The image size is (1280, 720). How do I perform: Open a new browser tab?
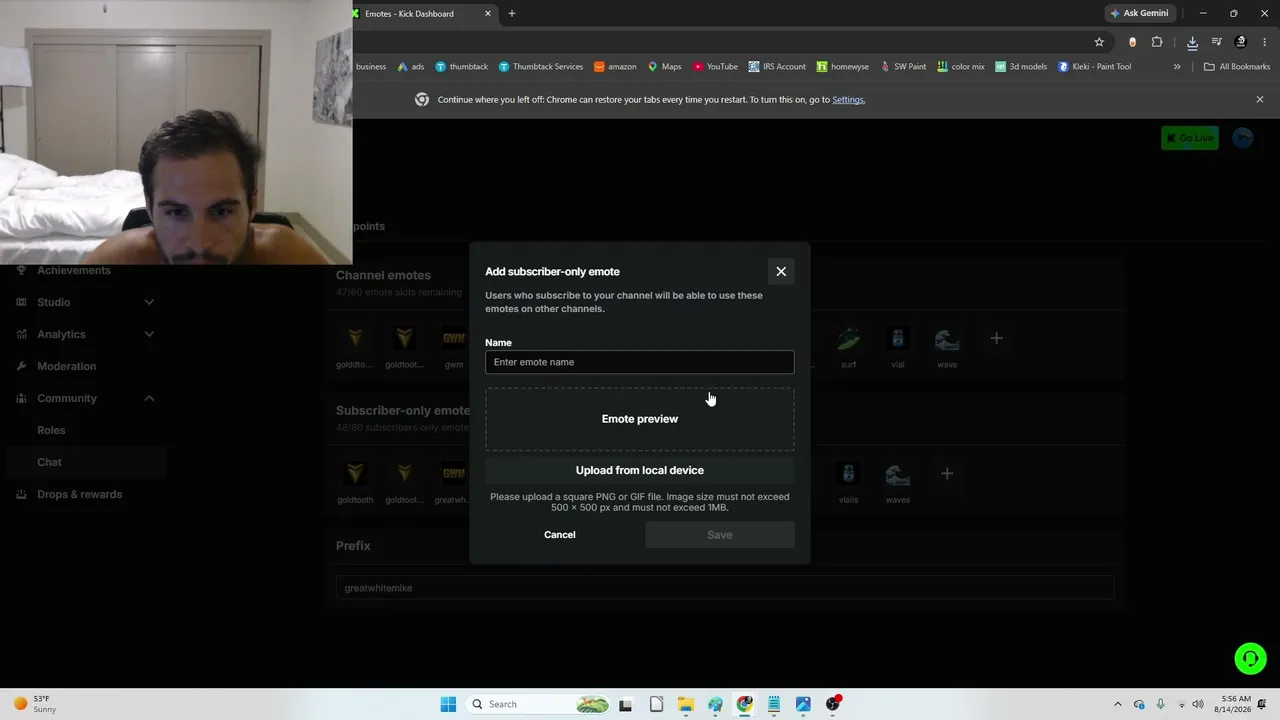[512, 14]
